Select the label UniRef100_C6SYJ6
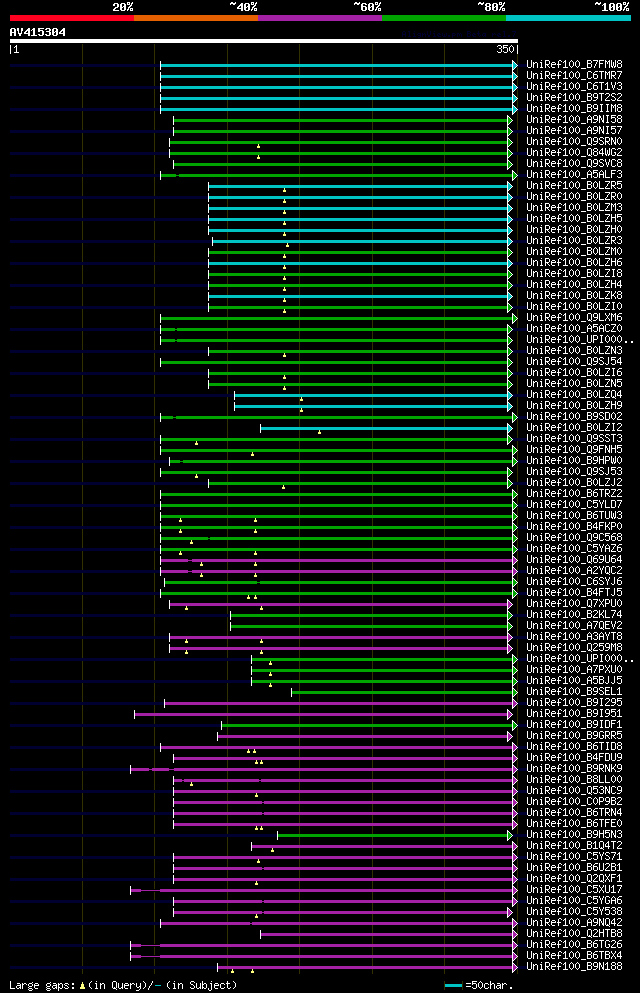Image resolution: width=640 pixels, height=993 pixels. pyautogui.click(x=574, y=582)
